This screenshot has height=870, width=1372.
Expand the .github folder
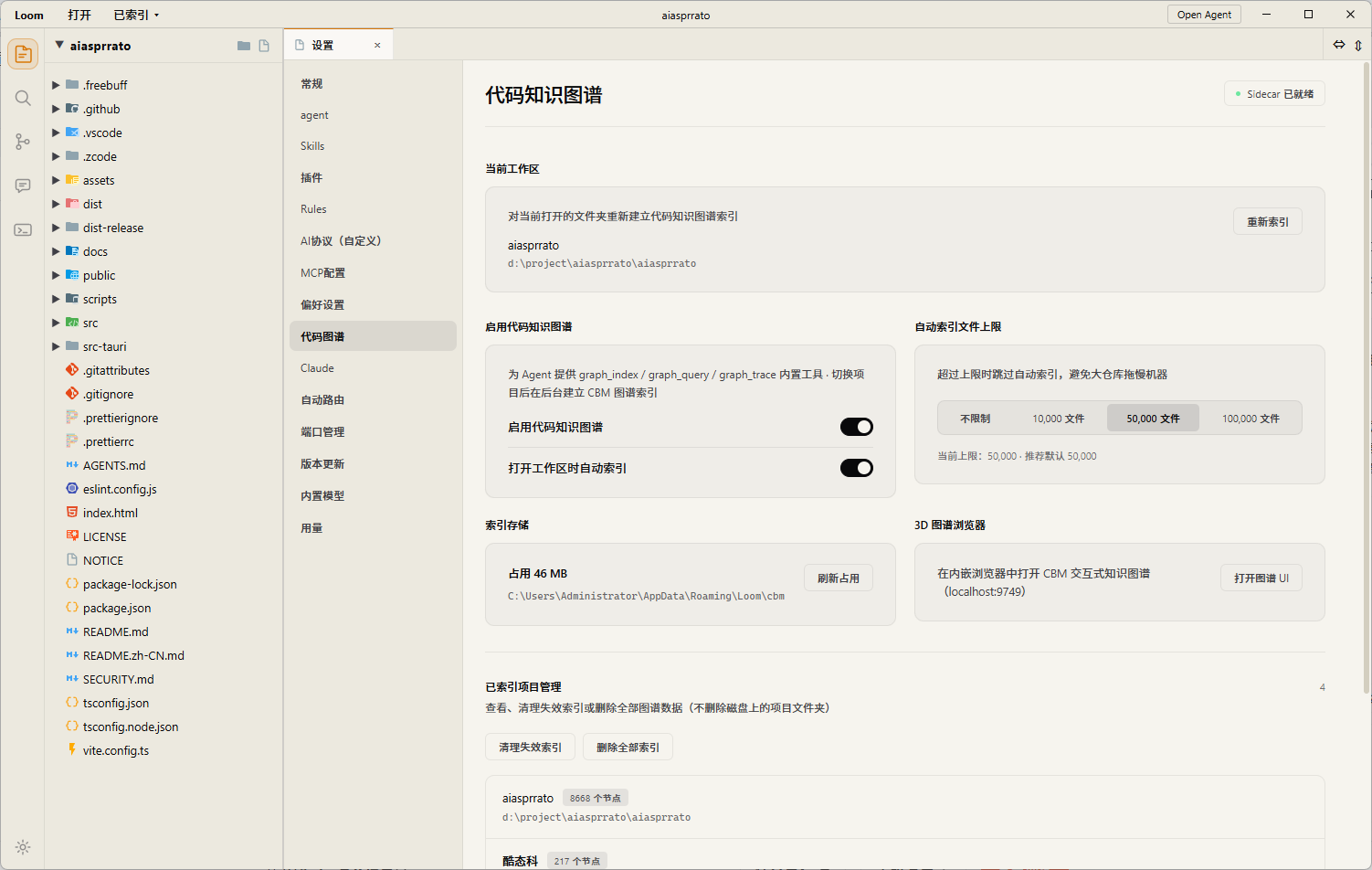tap(56, 109)
